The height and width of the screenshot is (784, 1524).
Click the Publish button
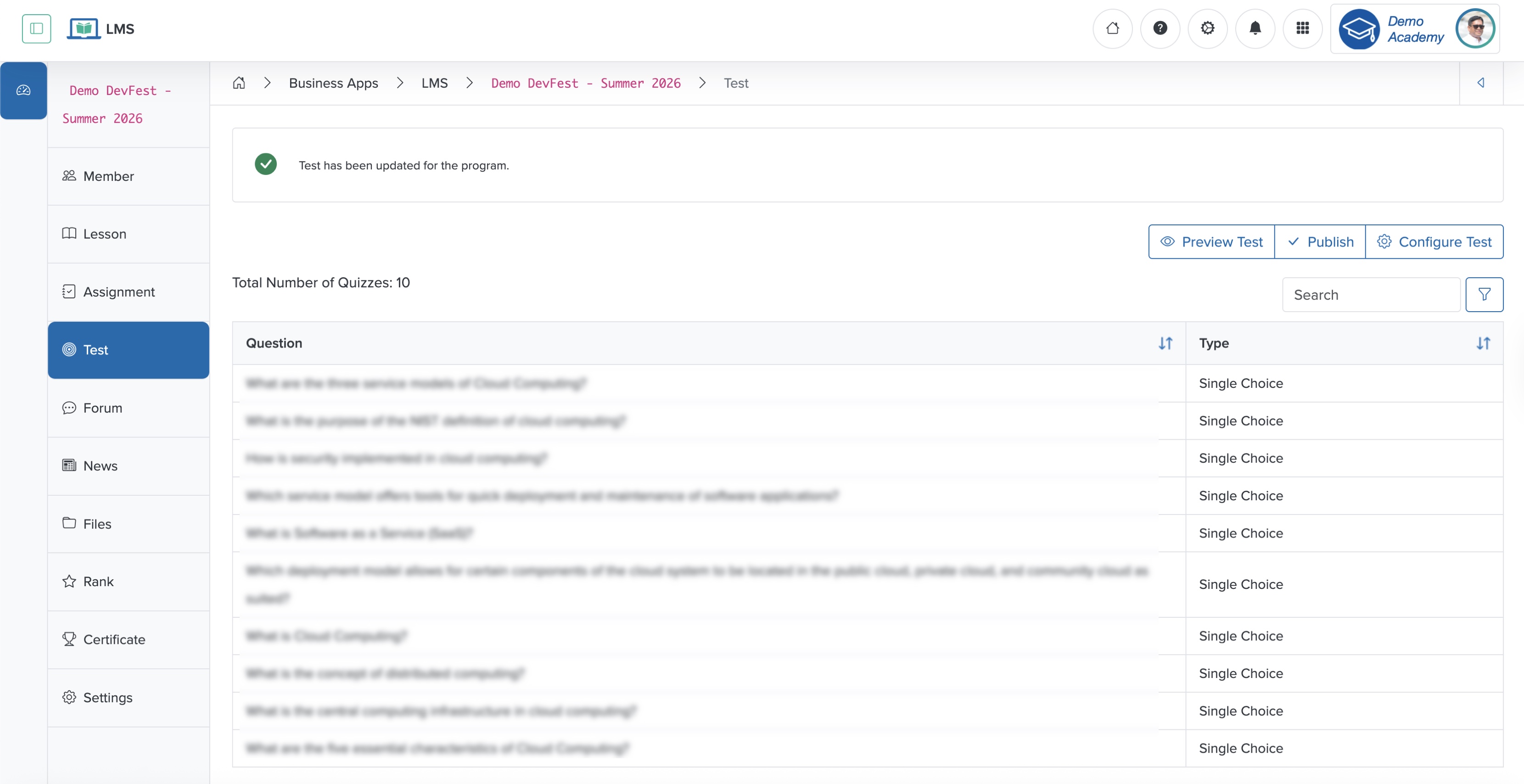(1320, 241)
